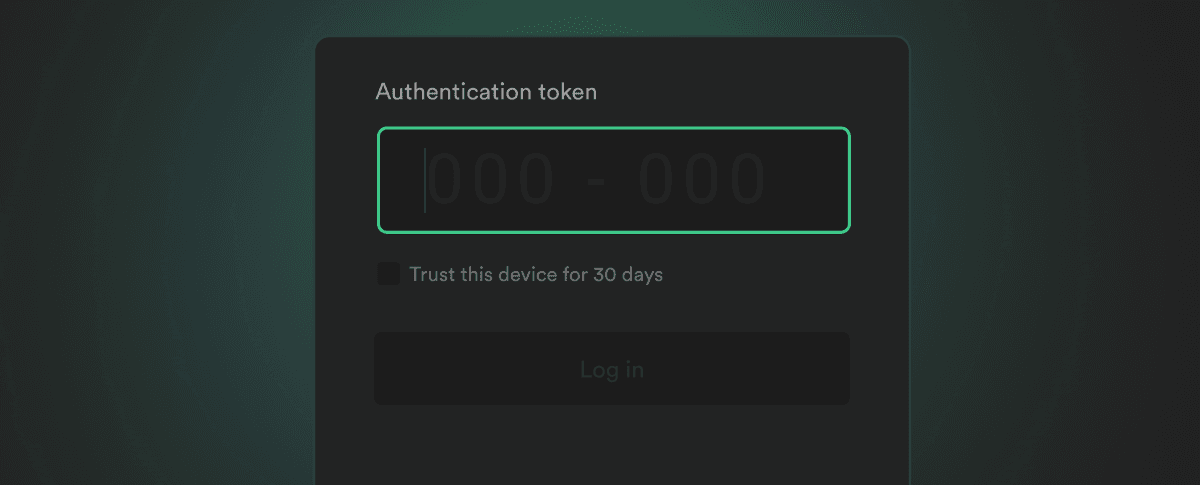
Task: Click the 'Authentication token' label text
Action: 486,92
